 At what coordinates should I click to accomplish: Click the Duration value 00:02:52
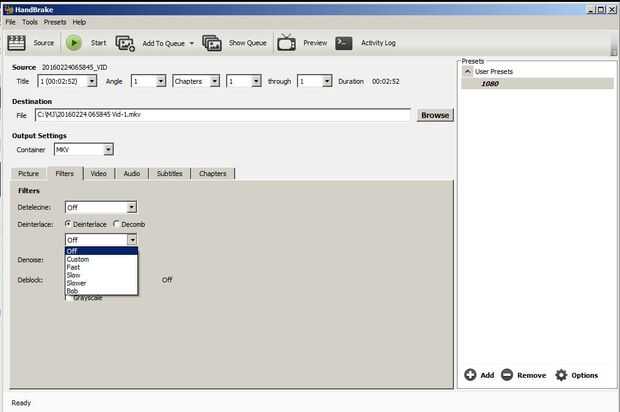pos(386,81)
